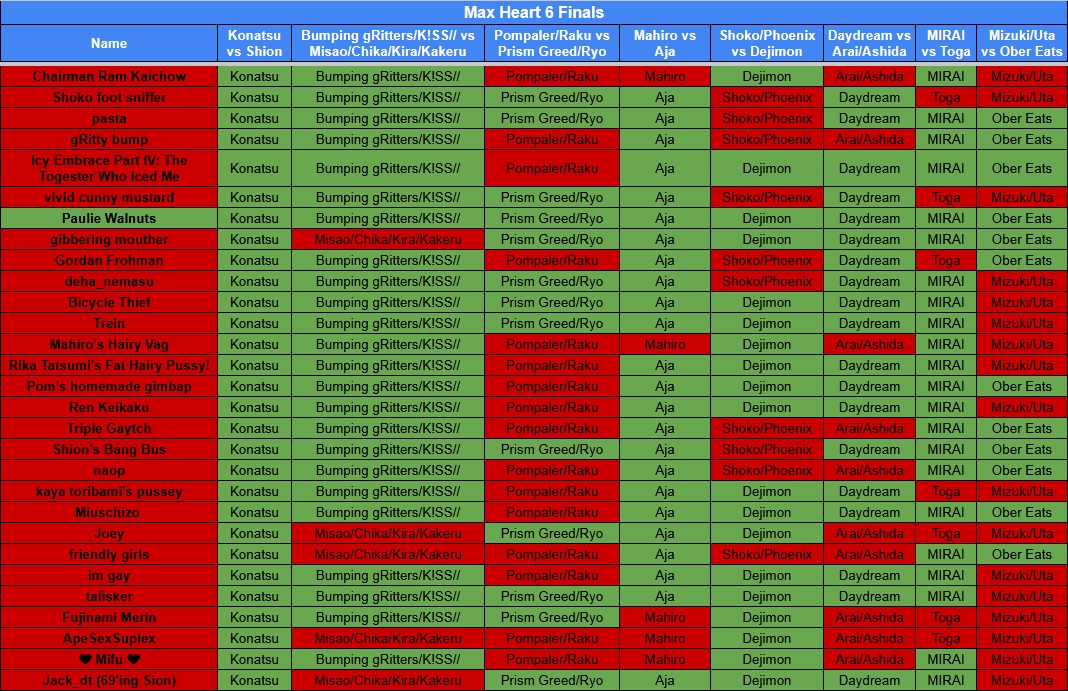Click the Mahiro vs Aja column header
The width and height of the screenshot is (1068, 691).
pyautogui.click(x=665, y=43)
